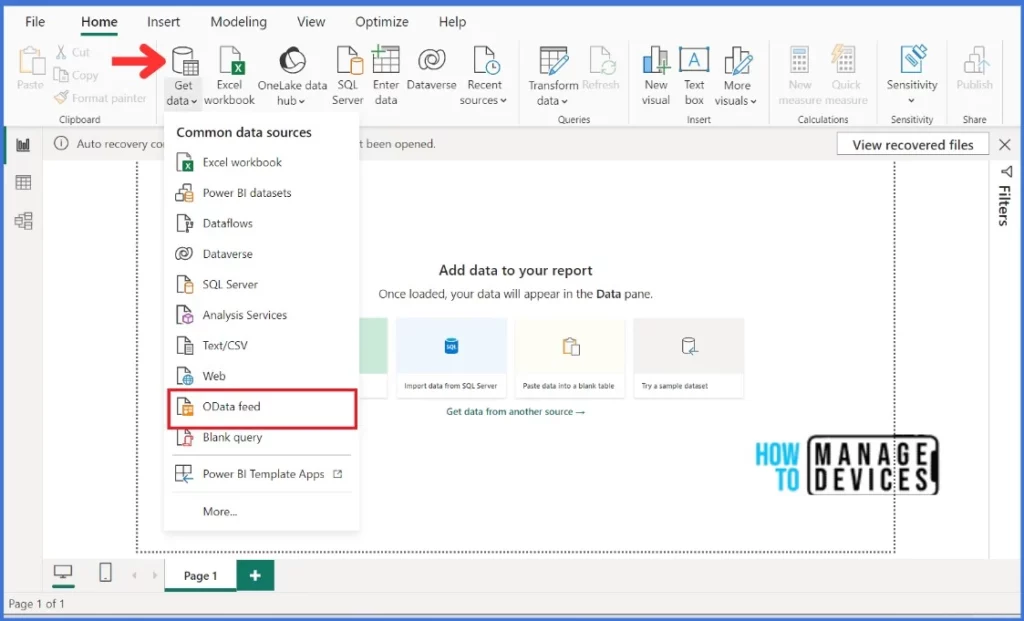This screenshot has width=1024, height=621.
Task: Click Try a sample dataset card
Action: (689, 358)
